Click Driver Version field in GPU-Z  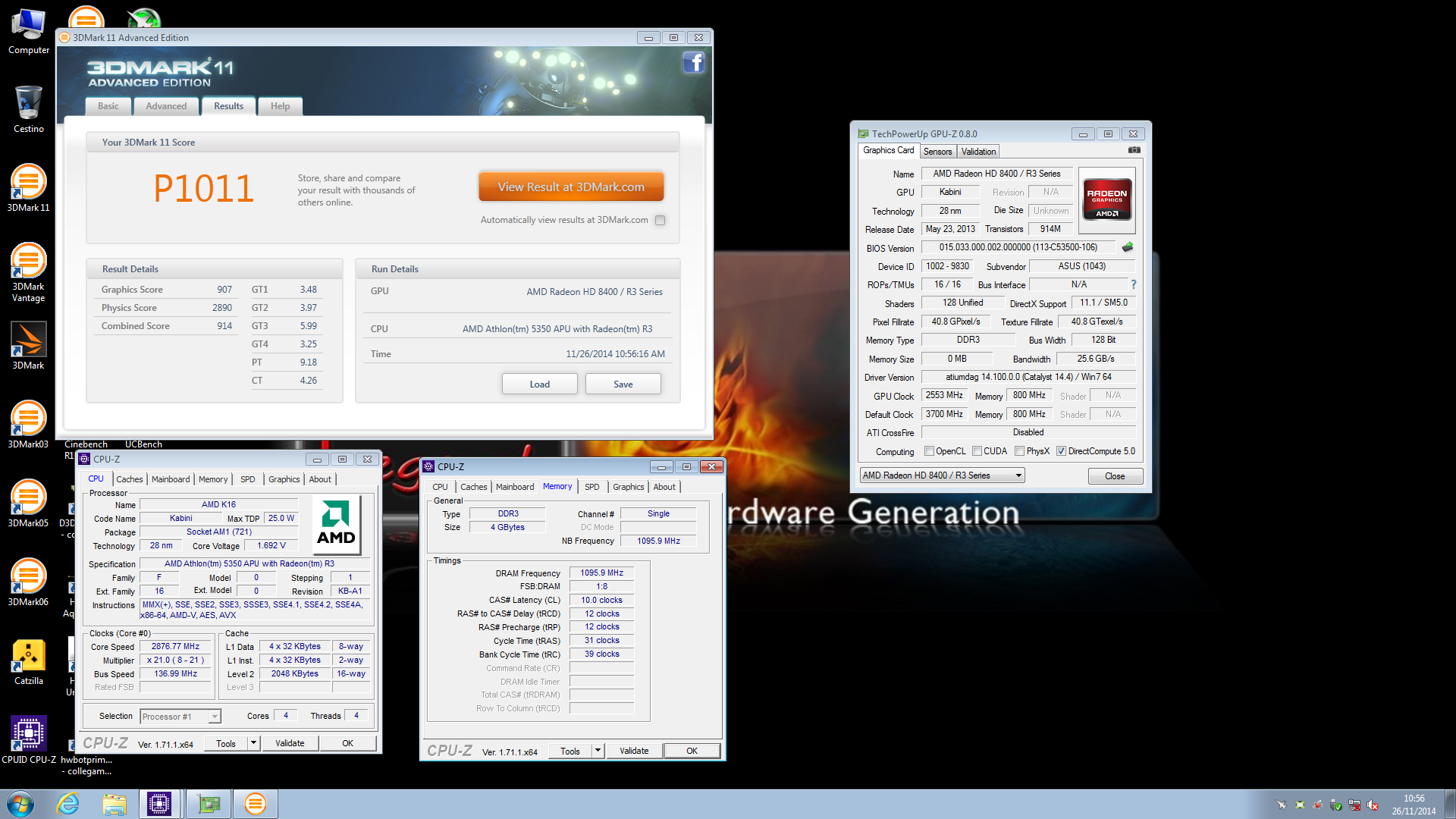click(1028, 377)
